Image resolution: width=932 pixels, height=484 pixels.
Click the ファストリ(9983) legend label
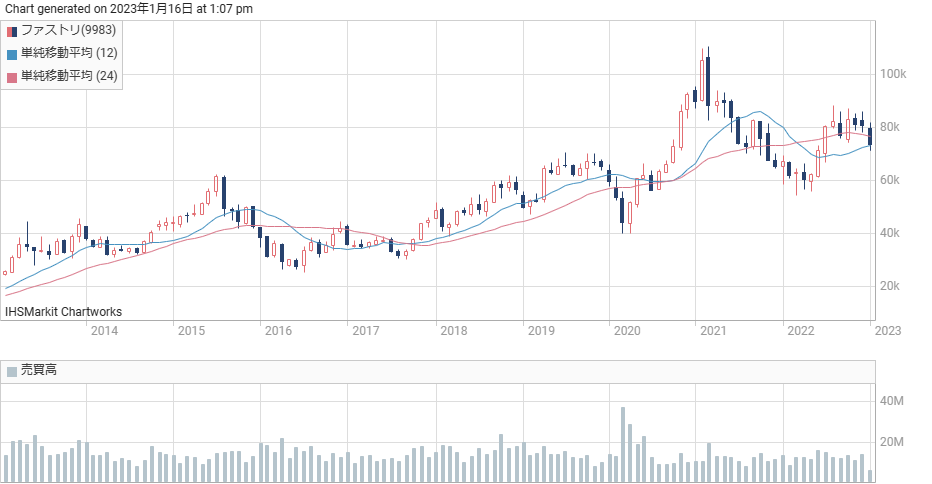[x=68, y=30]
